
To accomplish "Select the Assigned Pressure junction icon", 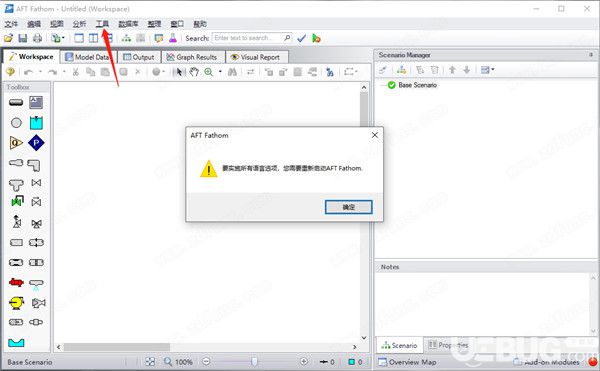I will [x=36, y=143].
